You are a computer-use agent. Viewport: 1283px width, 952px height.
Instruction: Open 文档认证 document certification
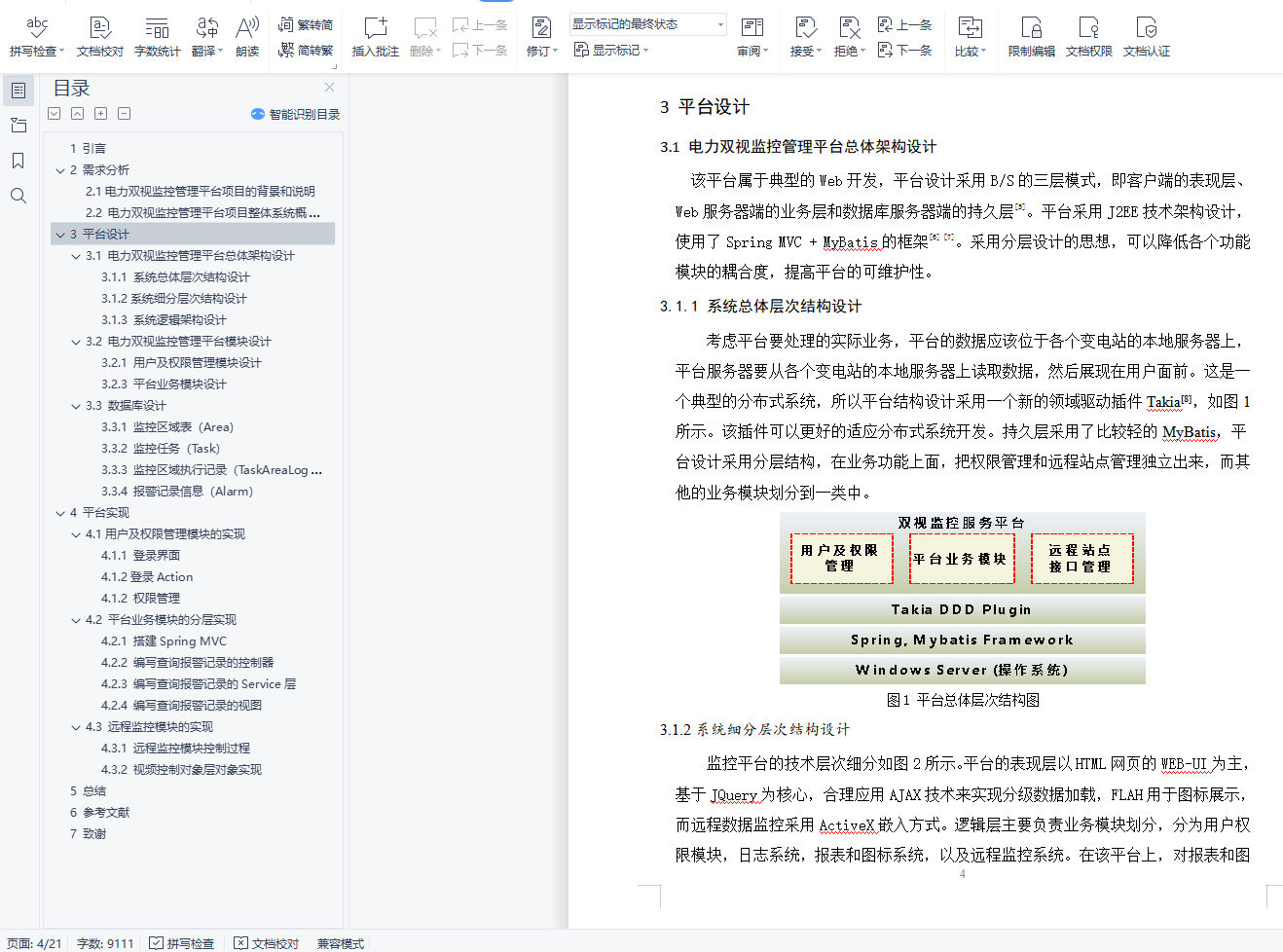click(1147, 36)
